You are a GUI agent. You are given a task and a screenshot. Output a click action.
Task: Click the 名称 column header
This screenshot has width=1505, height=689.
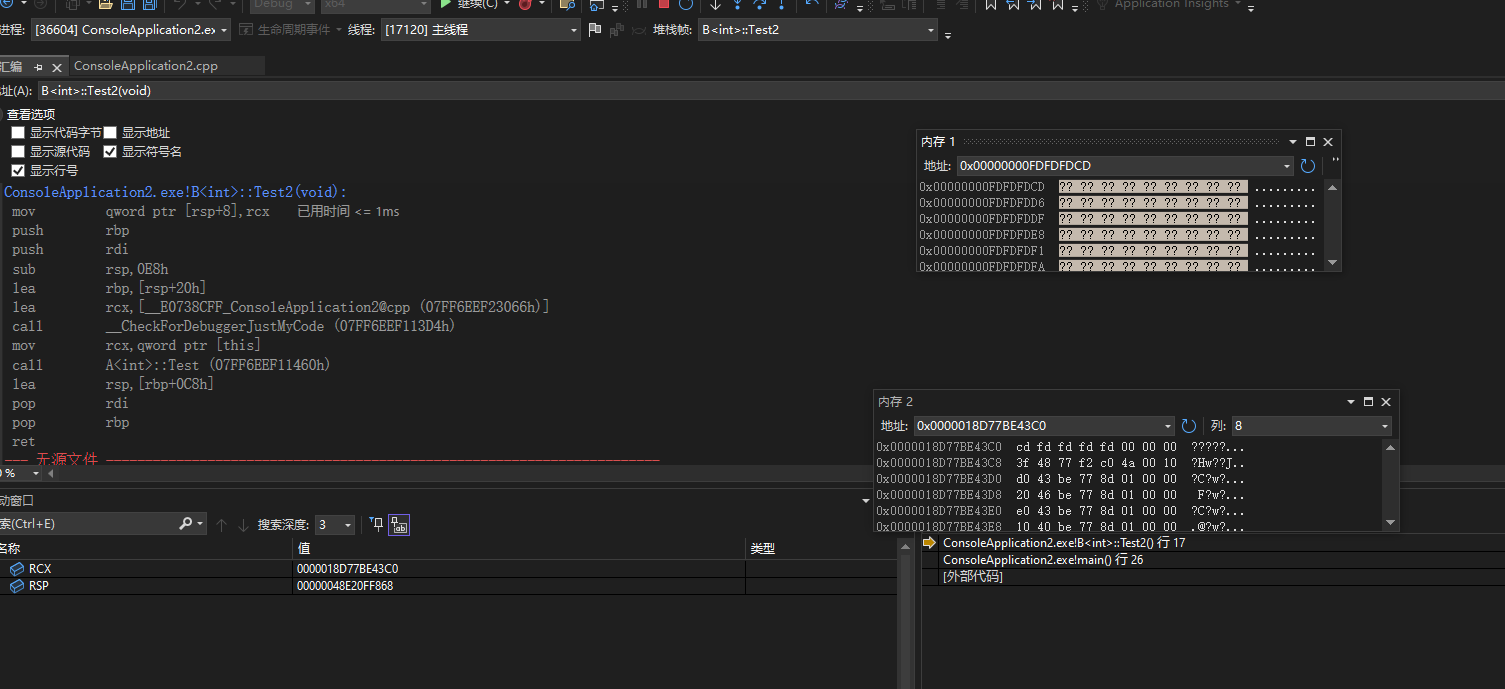pos(146,548)
